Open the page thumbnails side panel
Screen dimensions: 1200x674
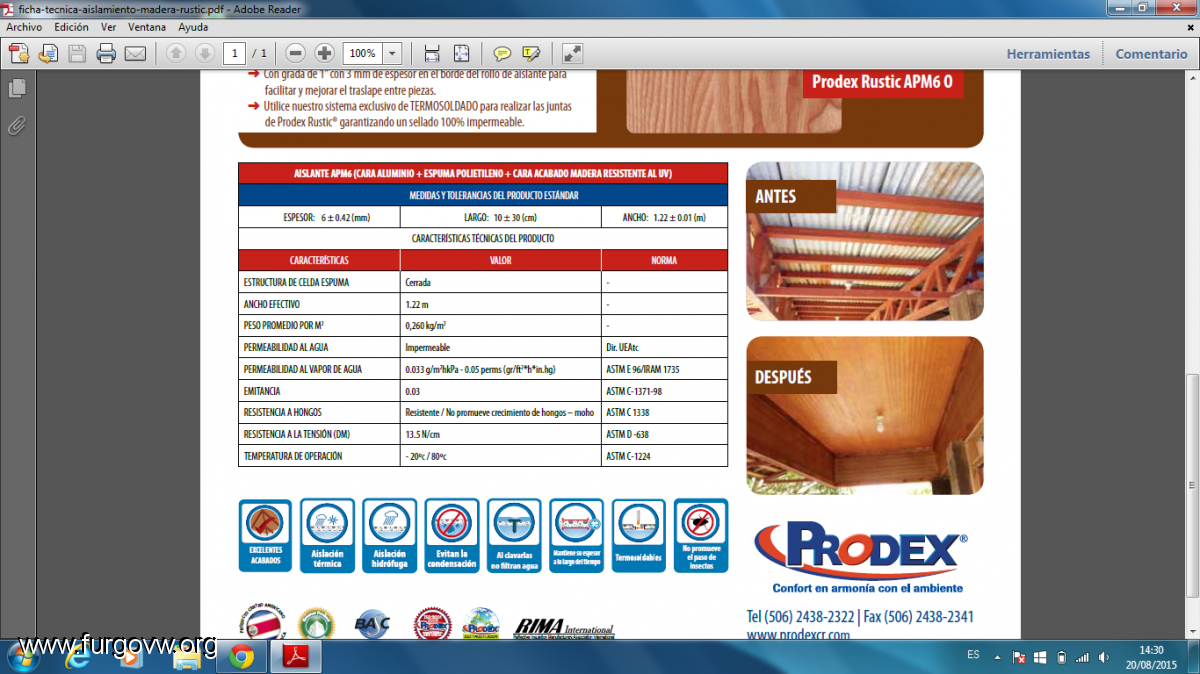coord(17,89)
